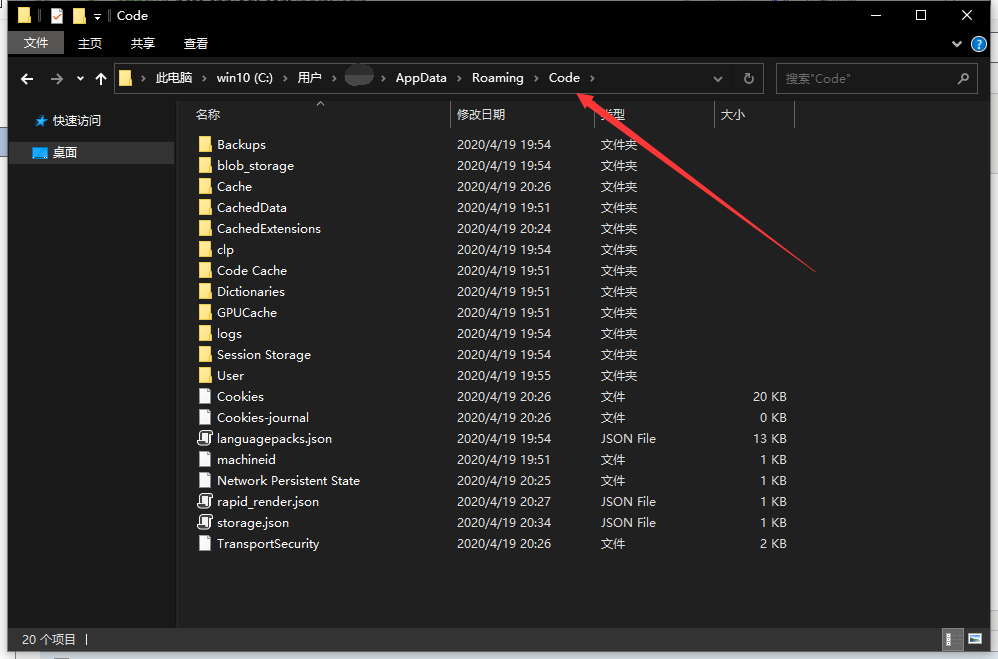Viewport: 998px width, 659px height.
Task: Click the Roaming breadcrumb segment
Action: [x=497, y=78]
